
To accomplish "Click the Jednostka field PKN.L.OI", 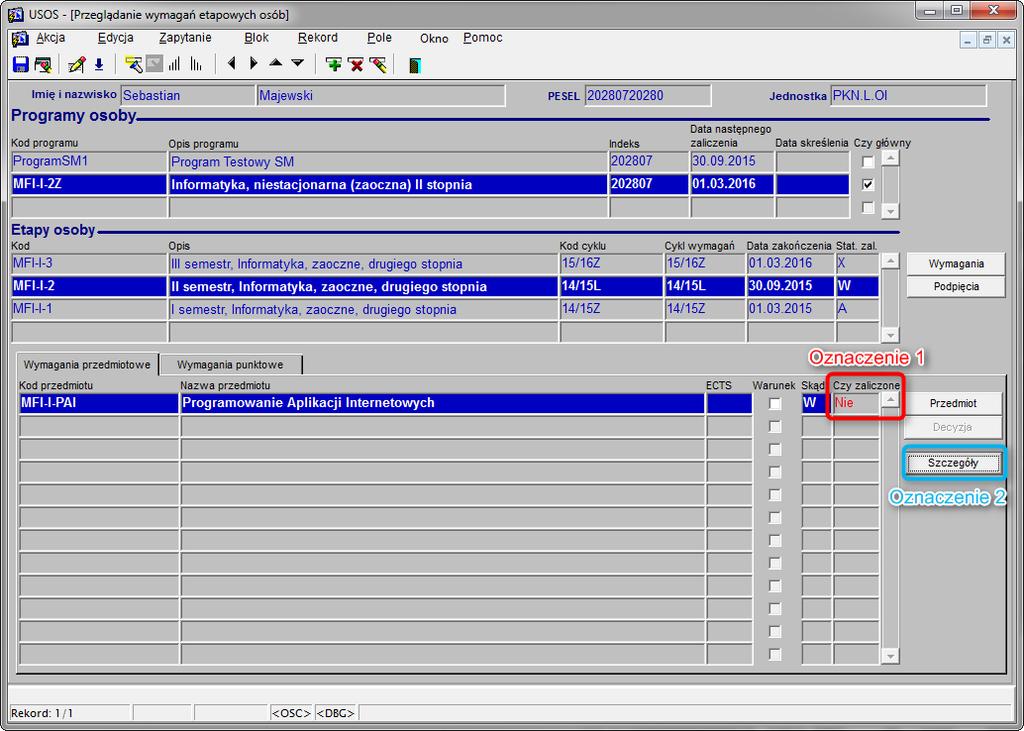I will [x=908, y=95].
